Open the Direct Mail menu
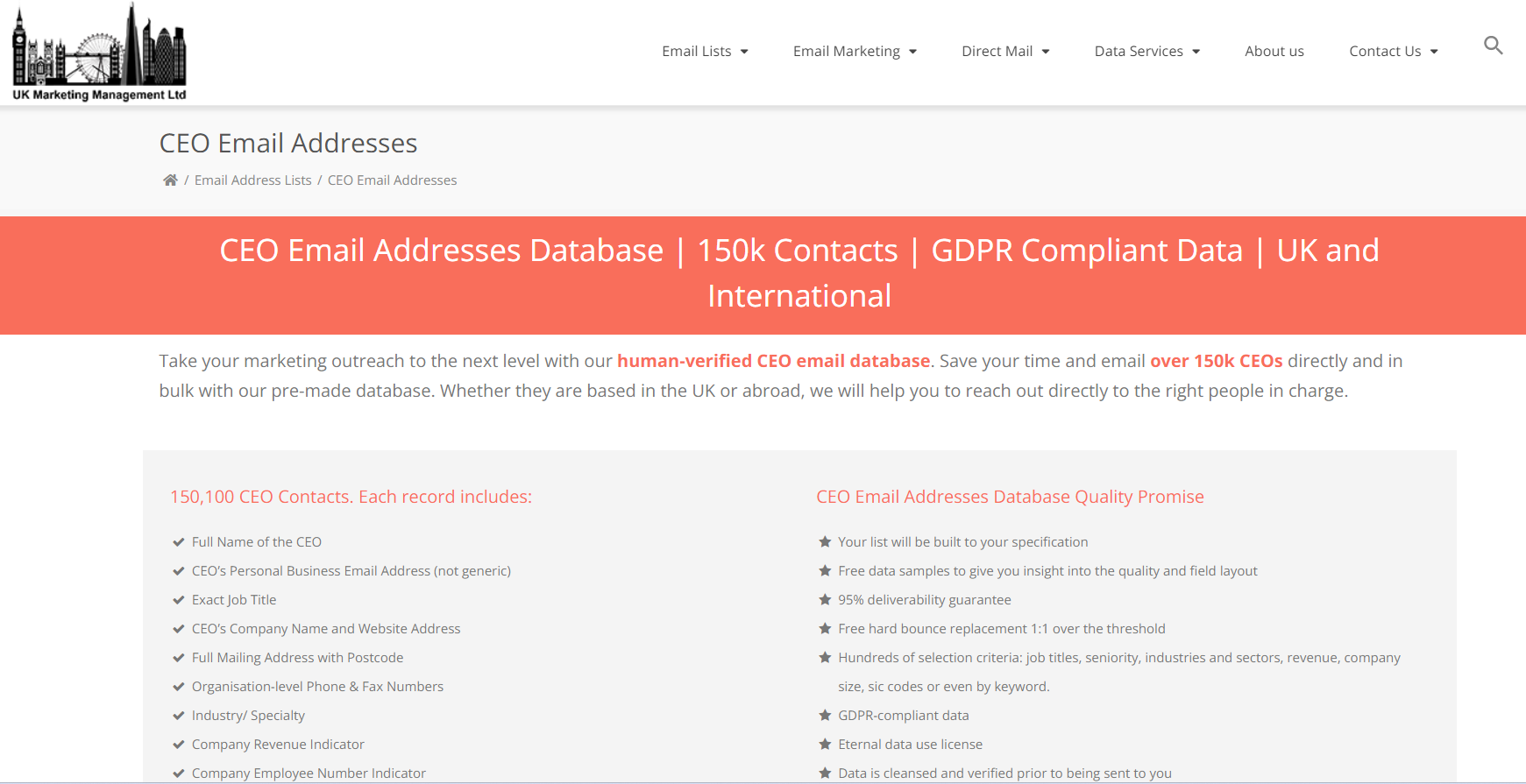 (997, 51)
